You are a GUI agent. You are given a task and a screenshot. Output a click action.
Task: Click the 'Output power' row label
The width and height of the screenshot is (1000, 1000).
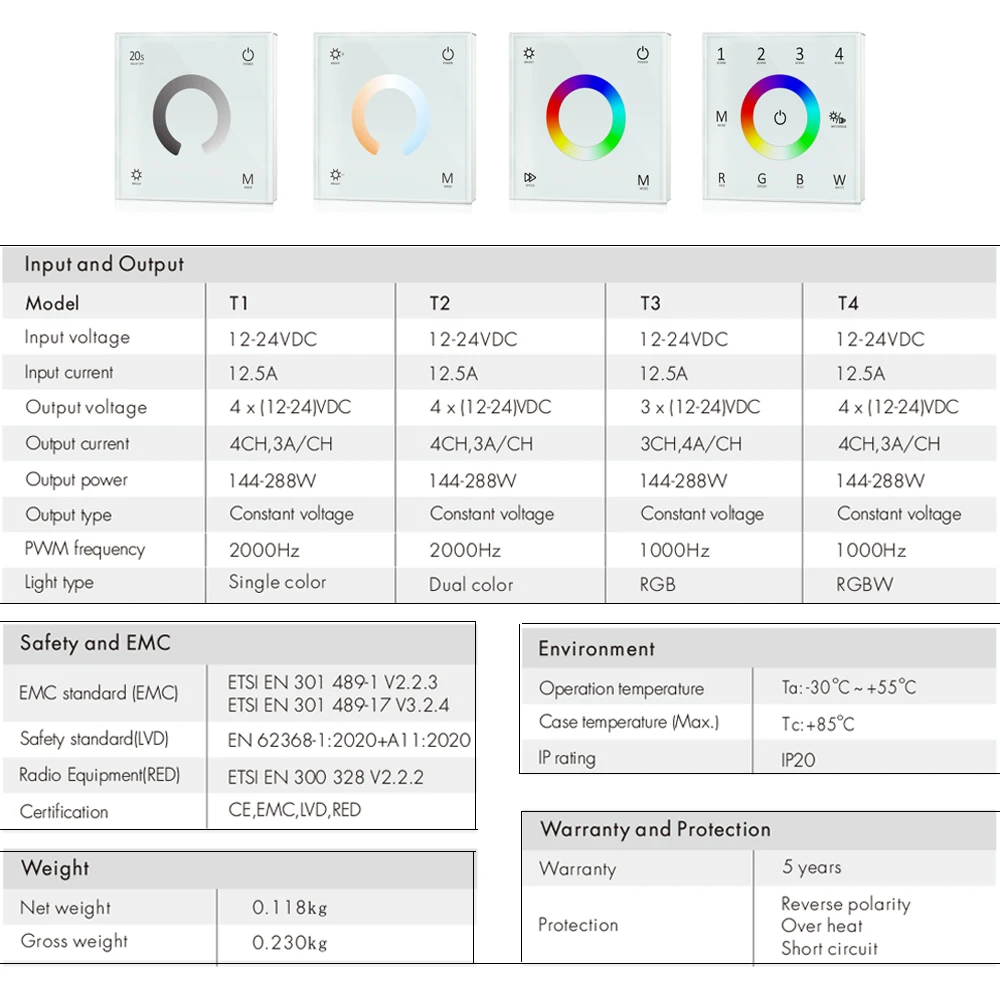tap(77, 480)
